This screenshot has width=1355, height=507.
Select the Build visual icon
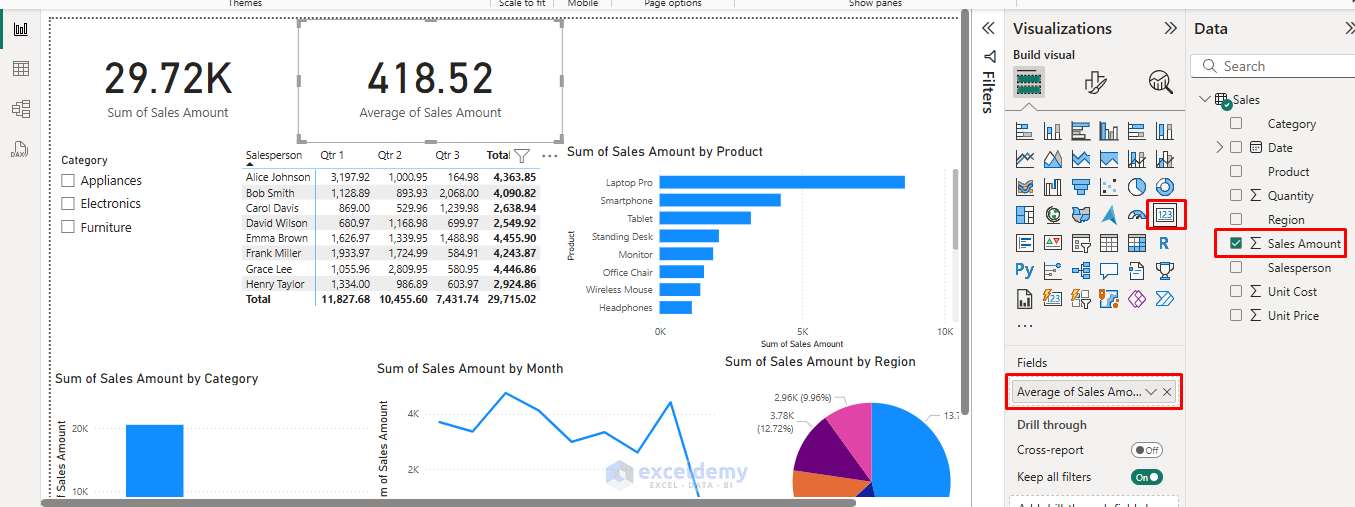(x=1028, y=82)
